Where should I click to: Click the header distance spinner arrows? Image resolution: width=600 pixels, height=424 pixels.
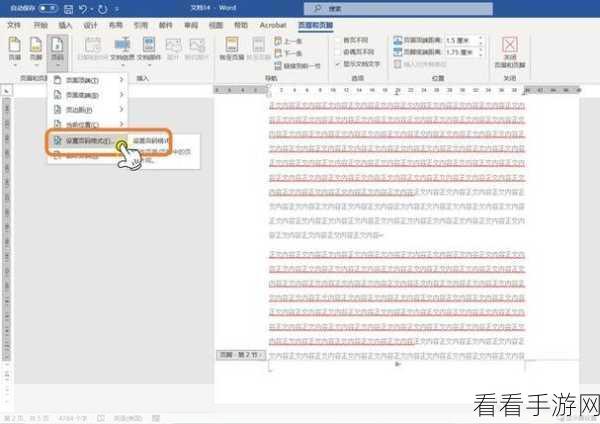(x=481, y=40)
